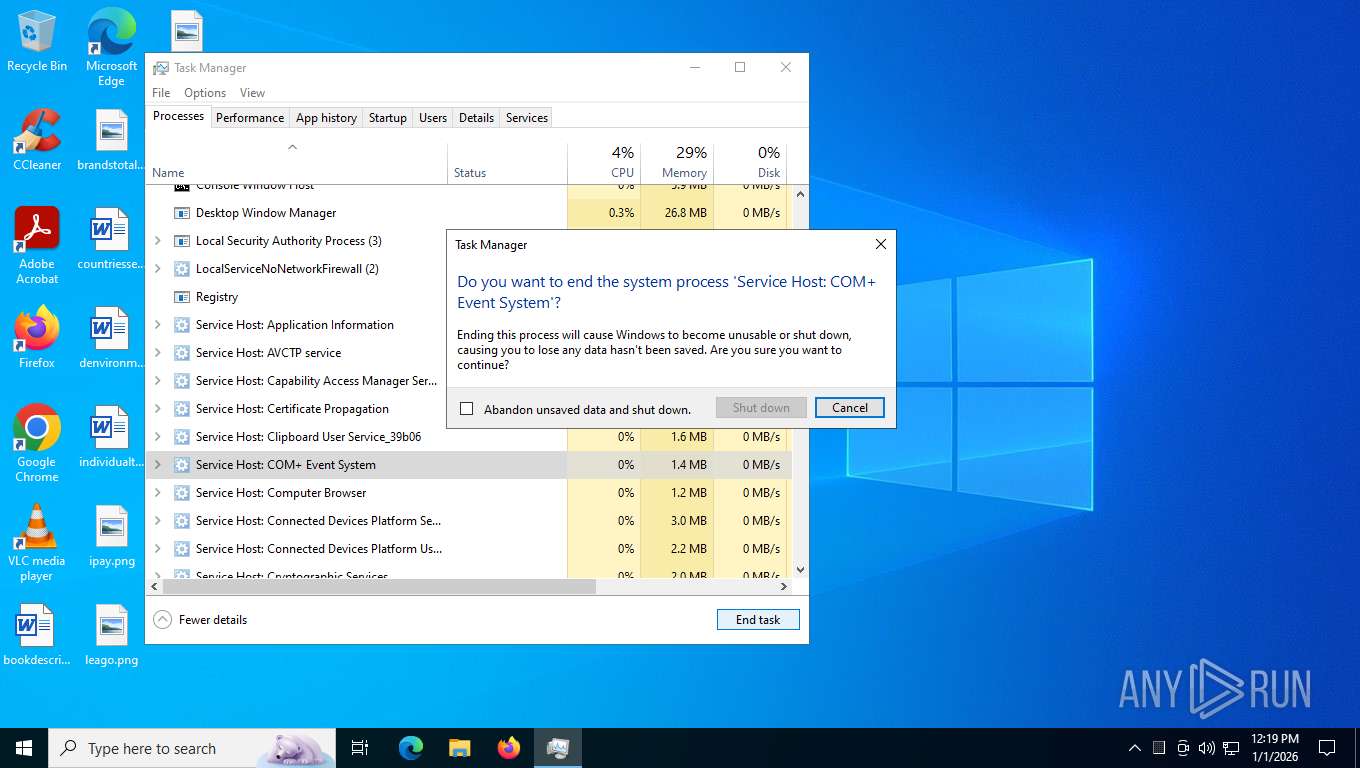This screenshot has height=768, width=1360.
Task: Select CCleaner desktop shortcut
Action: coord(37,140)
